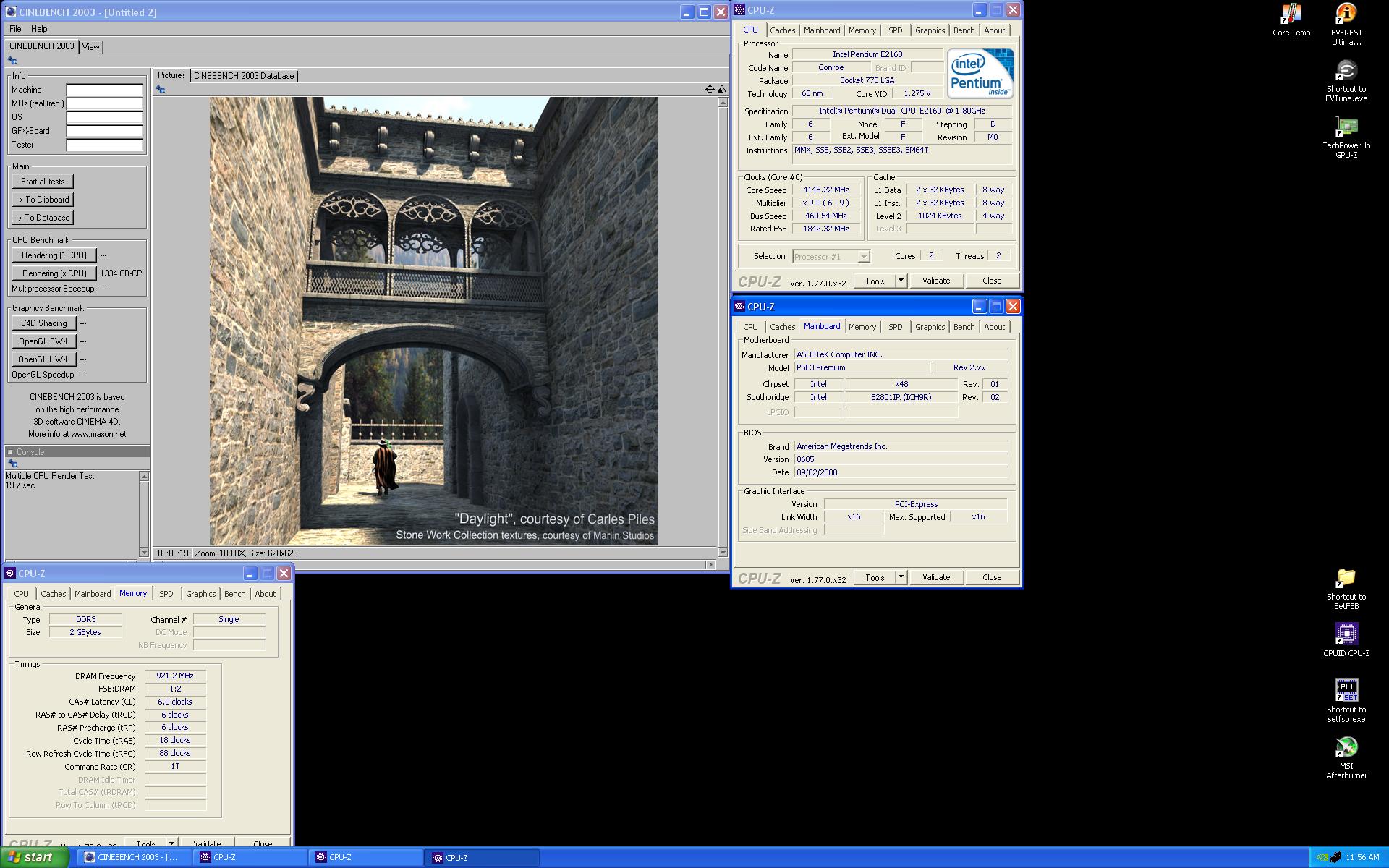This screenshot has height=868, width=1389.
Task: Click Start all tests button
Action: click(x=43, y=182)
